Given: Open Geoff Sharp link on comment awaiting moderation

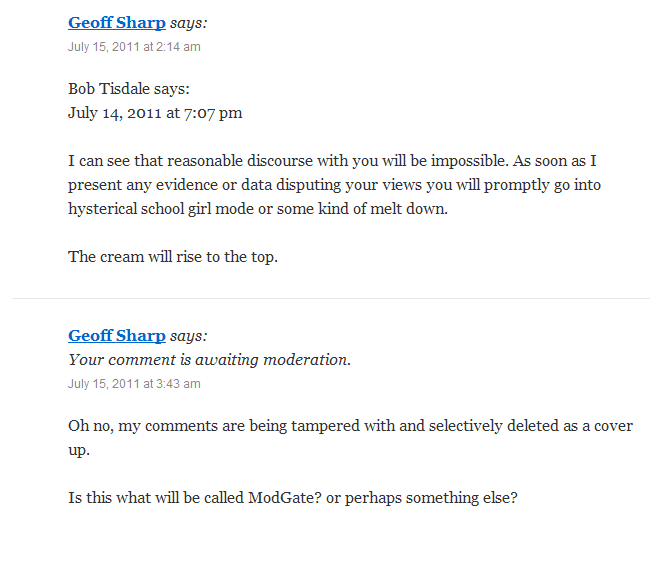Looking at the screenshot, I should pyautogui.click(x=117, y=336).
